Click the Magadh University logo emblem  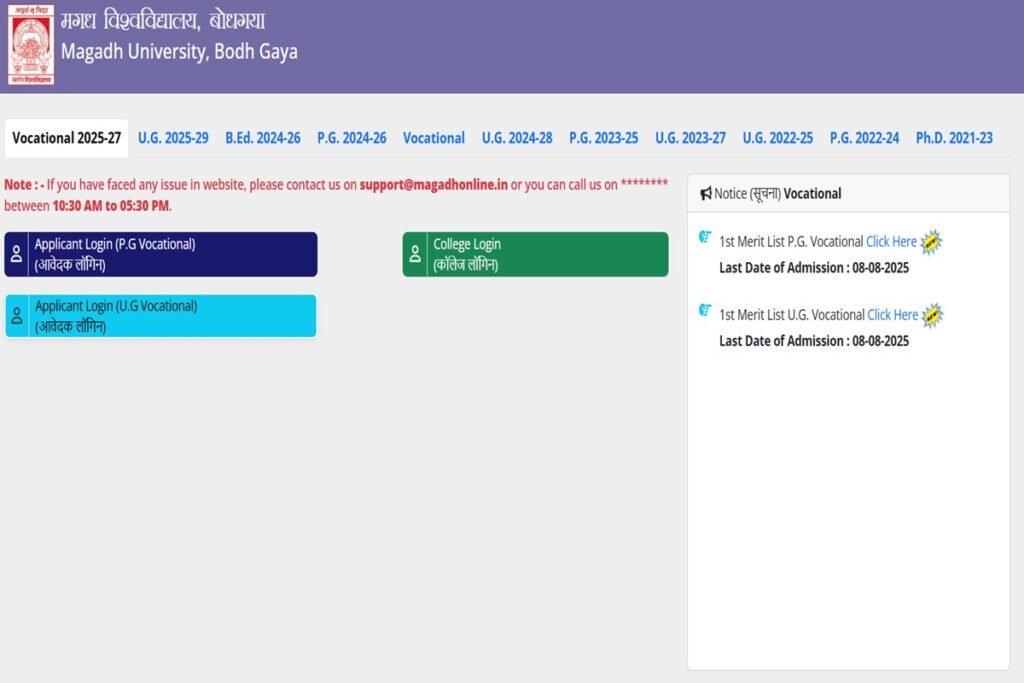point(31,44)
